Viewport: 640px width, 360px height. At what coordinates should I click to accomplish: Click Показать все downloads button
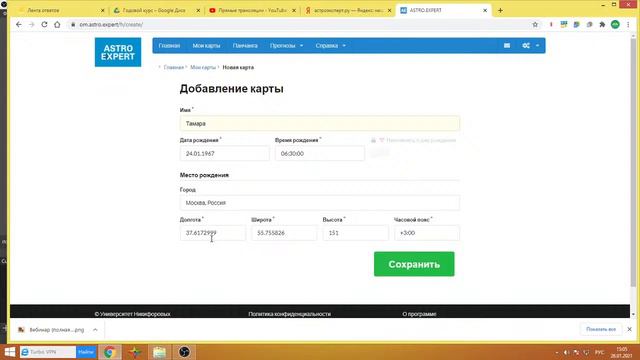[x=601, y=329]
